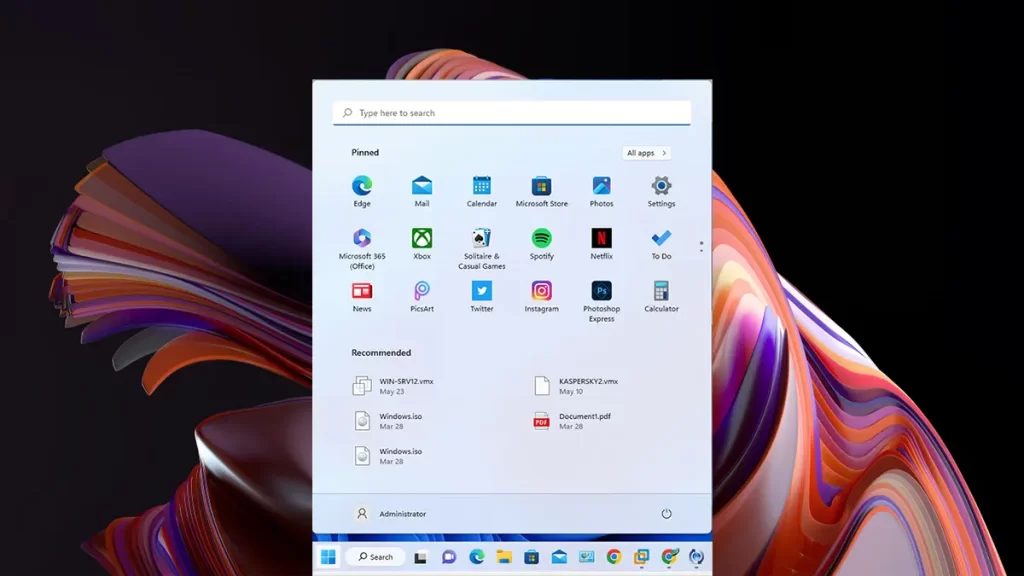The height and width of the screenshot is (576, 1024).
Task: Open Settings from the pinned apps
Action: [x=661, y=186]
